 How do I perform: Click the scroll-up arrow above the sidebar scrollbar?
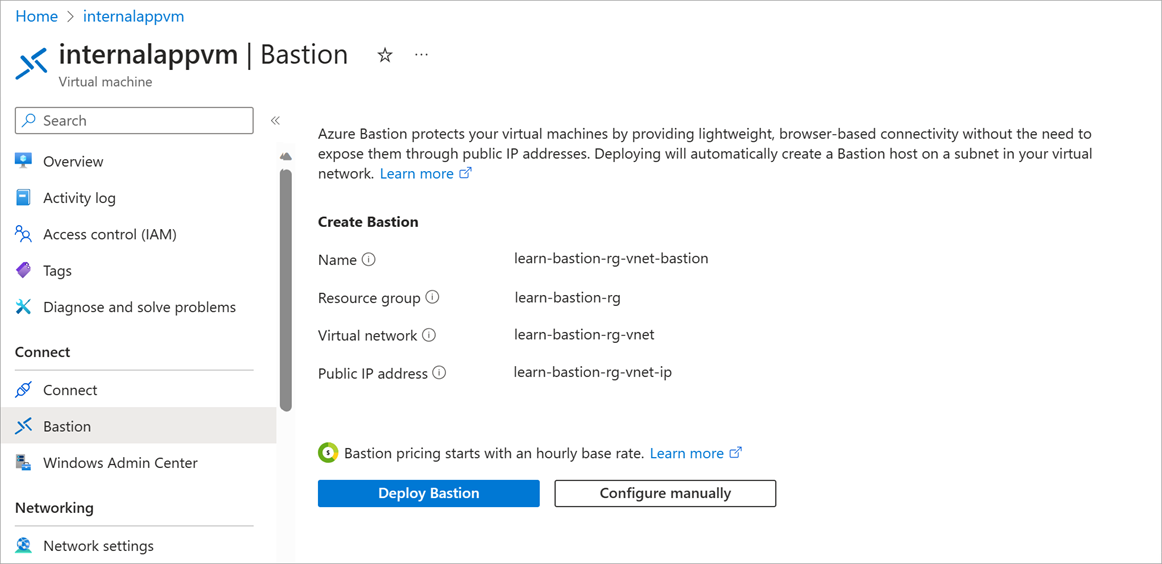click(286, 156)
